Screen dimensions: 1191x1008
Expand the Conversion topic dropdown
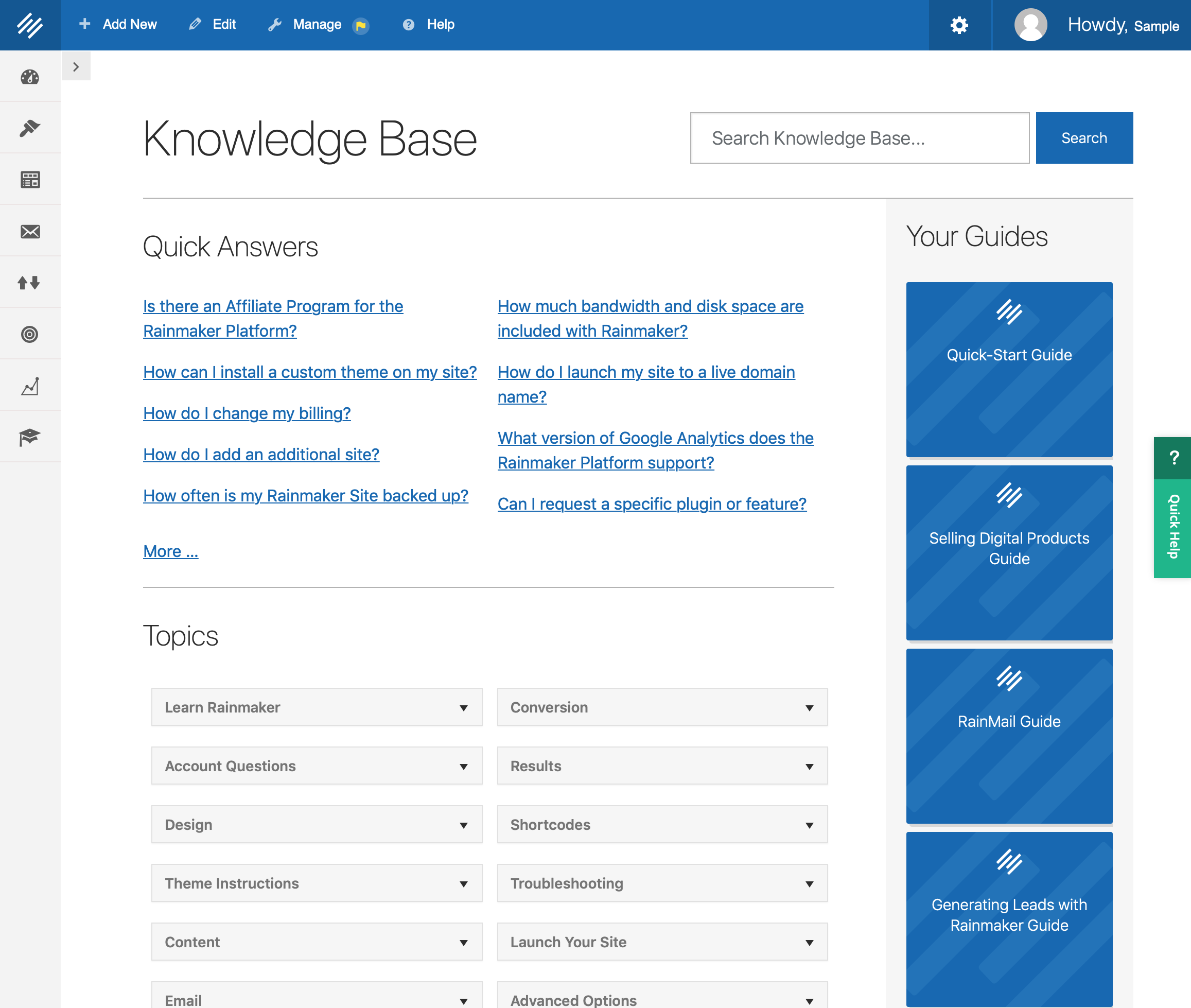(x=662, y=707)
